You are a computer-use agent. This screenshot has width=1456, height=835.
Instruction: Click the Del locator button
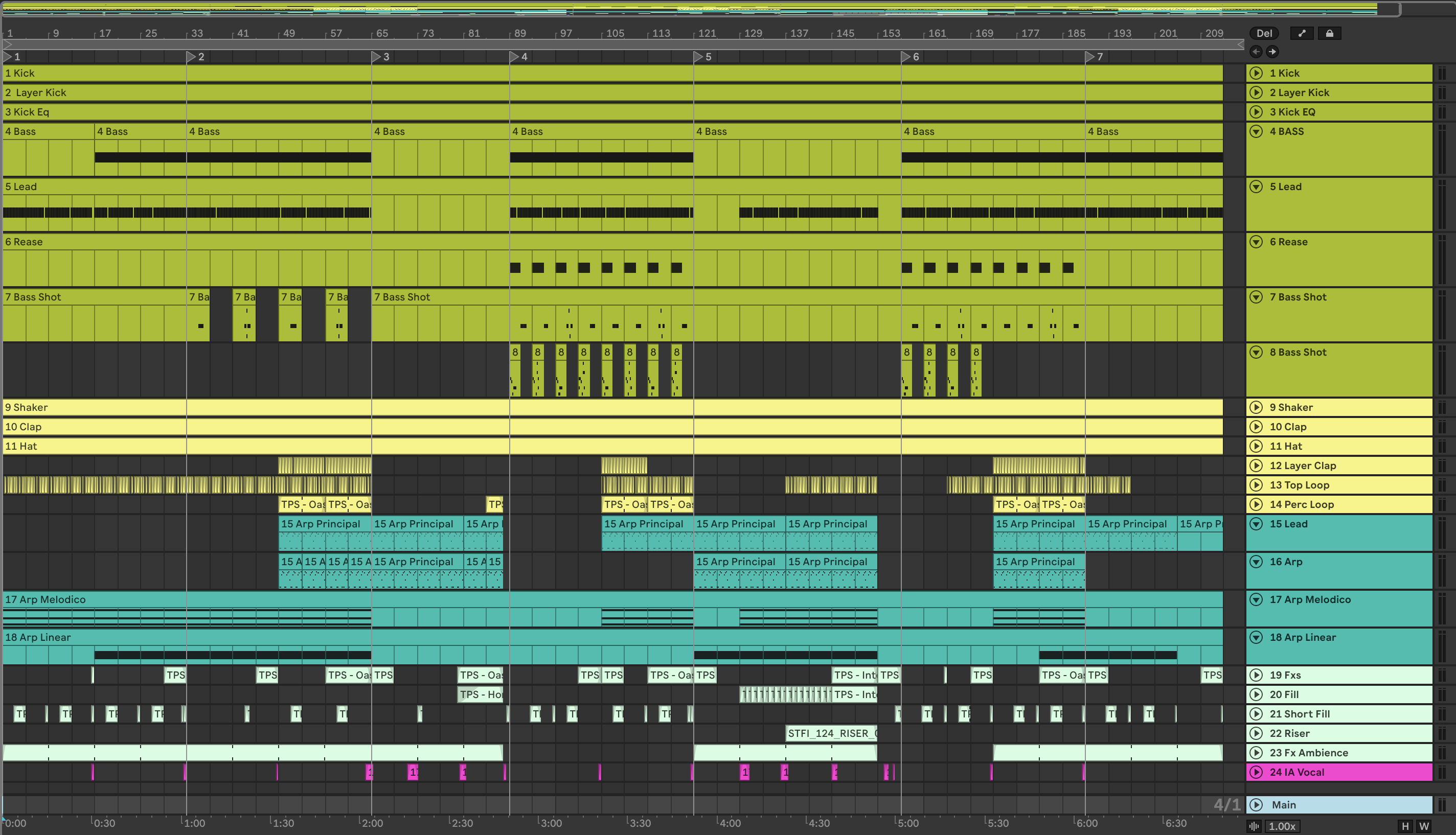pos(1264,33)
